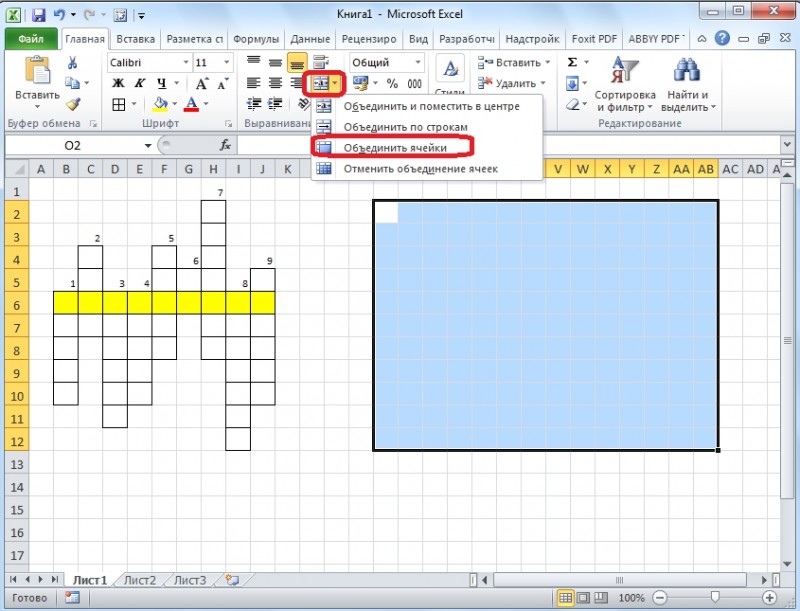The image size is (800, 611).
Task: Click the zoom in plus button
Action: 769,597
